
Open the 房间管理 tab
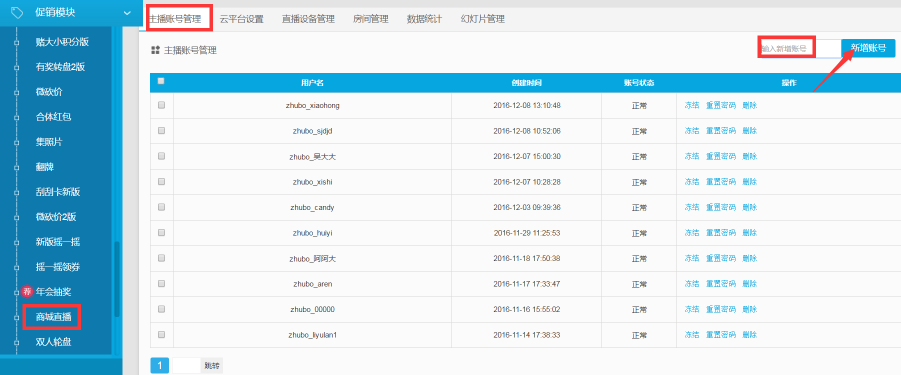click(371, 19)
